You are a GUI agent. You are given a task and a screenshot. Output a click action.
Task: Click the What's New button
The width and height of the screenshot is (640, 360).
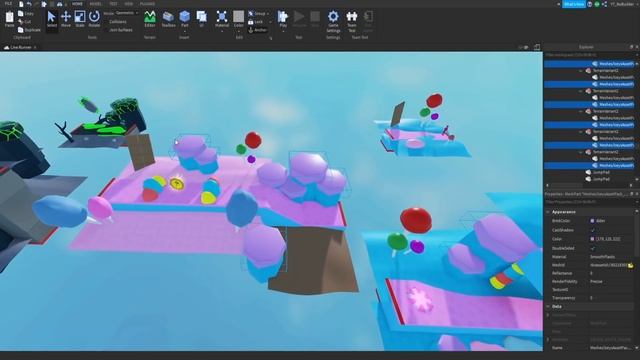pos(573,4)
